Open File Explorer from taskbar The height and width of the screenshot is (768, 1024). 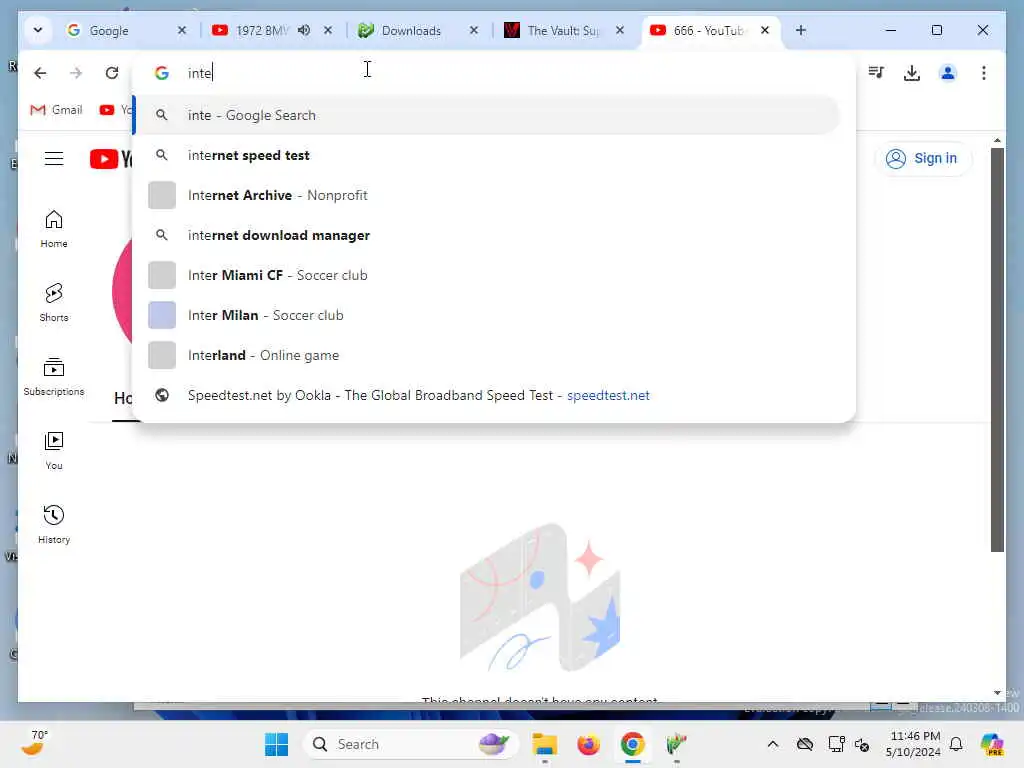tap(545, 744)
